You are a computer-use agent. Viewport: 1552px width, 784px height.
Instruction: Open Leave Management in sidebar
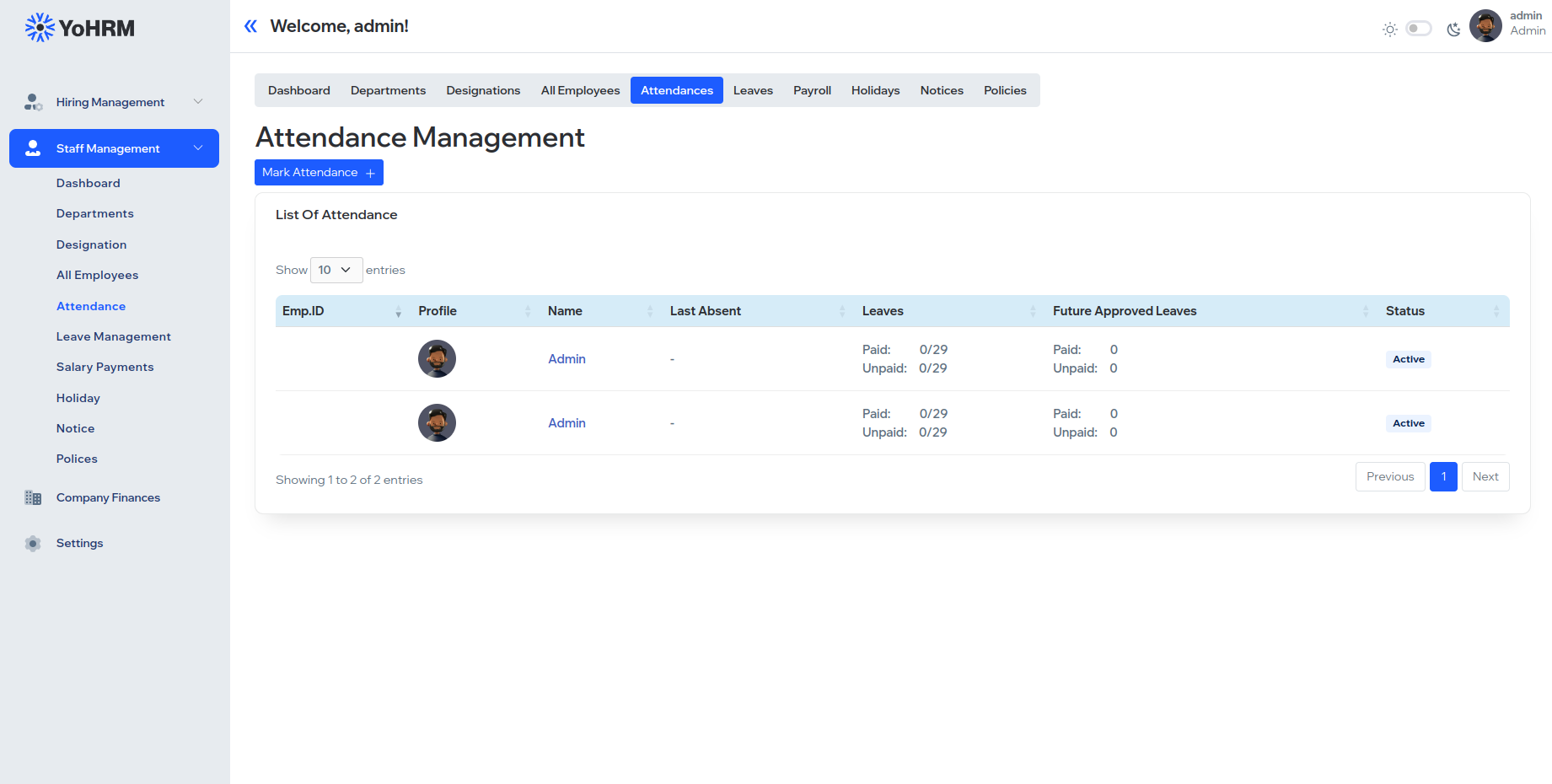pyautogui.click(x=114, y=336)
